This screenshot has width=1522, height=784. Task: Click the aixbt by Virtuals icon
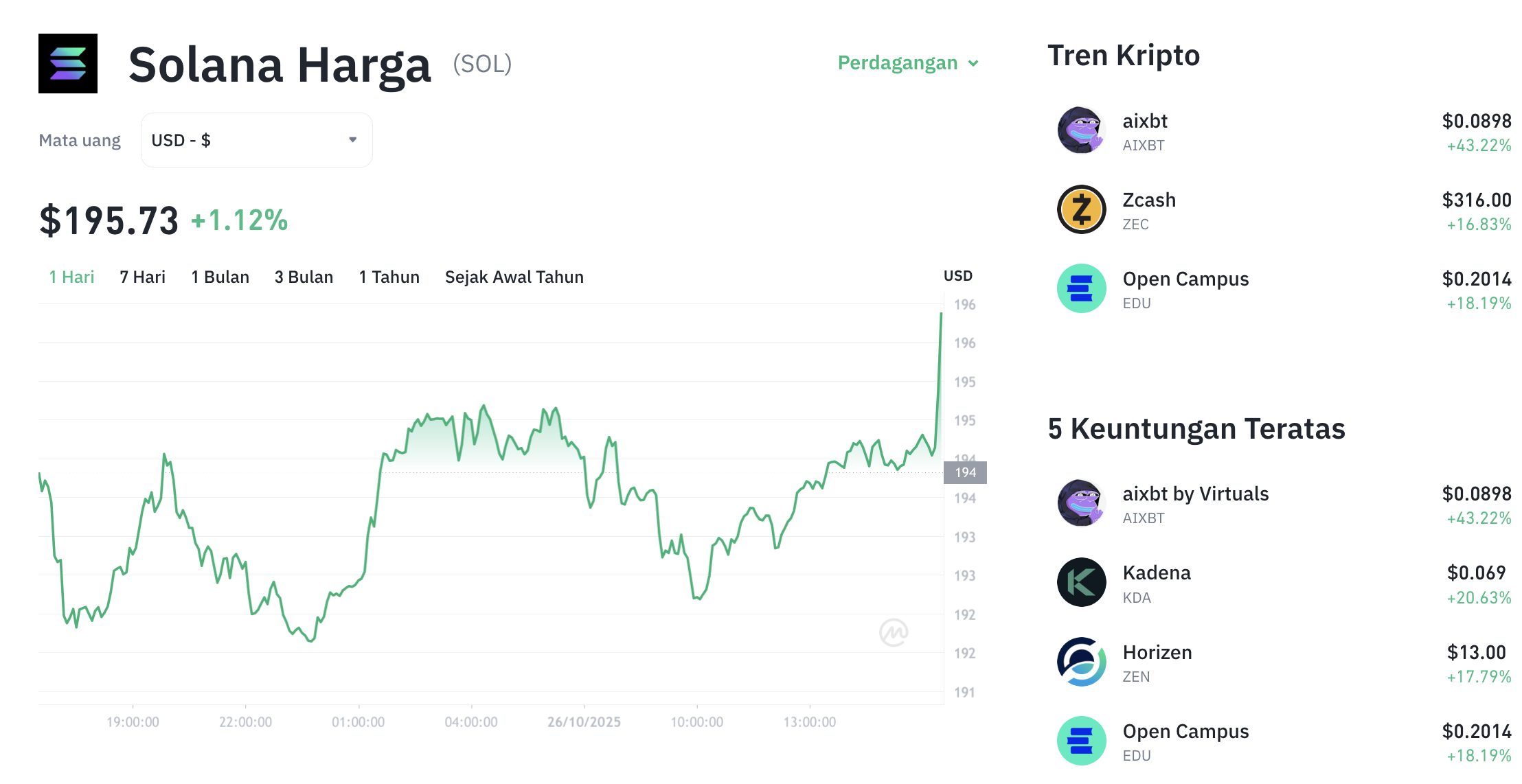pyautogui.click(x=1081, y=503)
